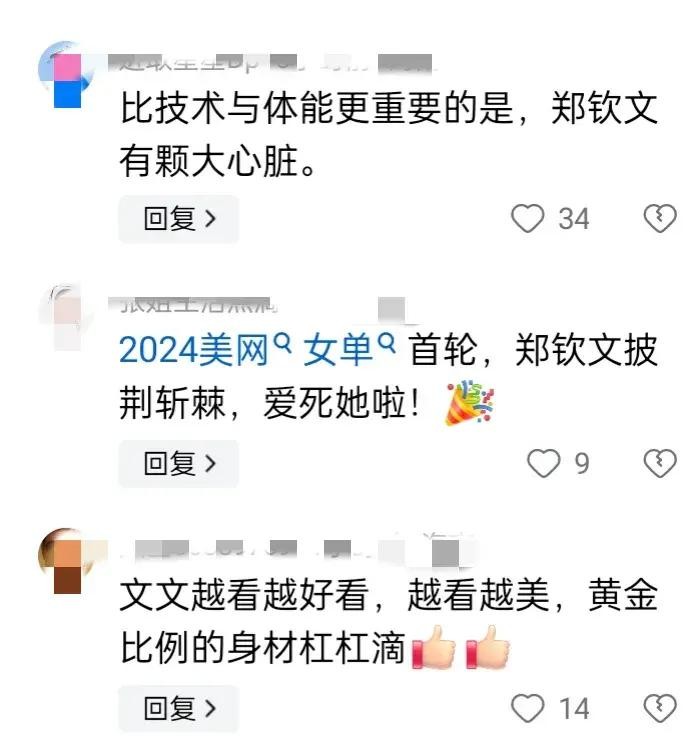Dislike the comment about 大心脏

660,218
